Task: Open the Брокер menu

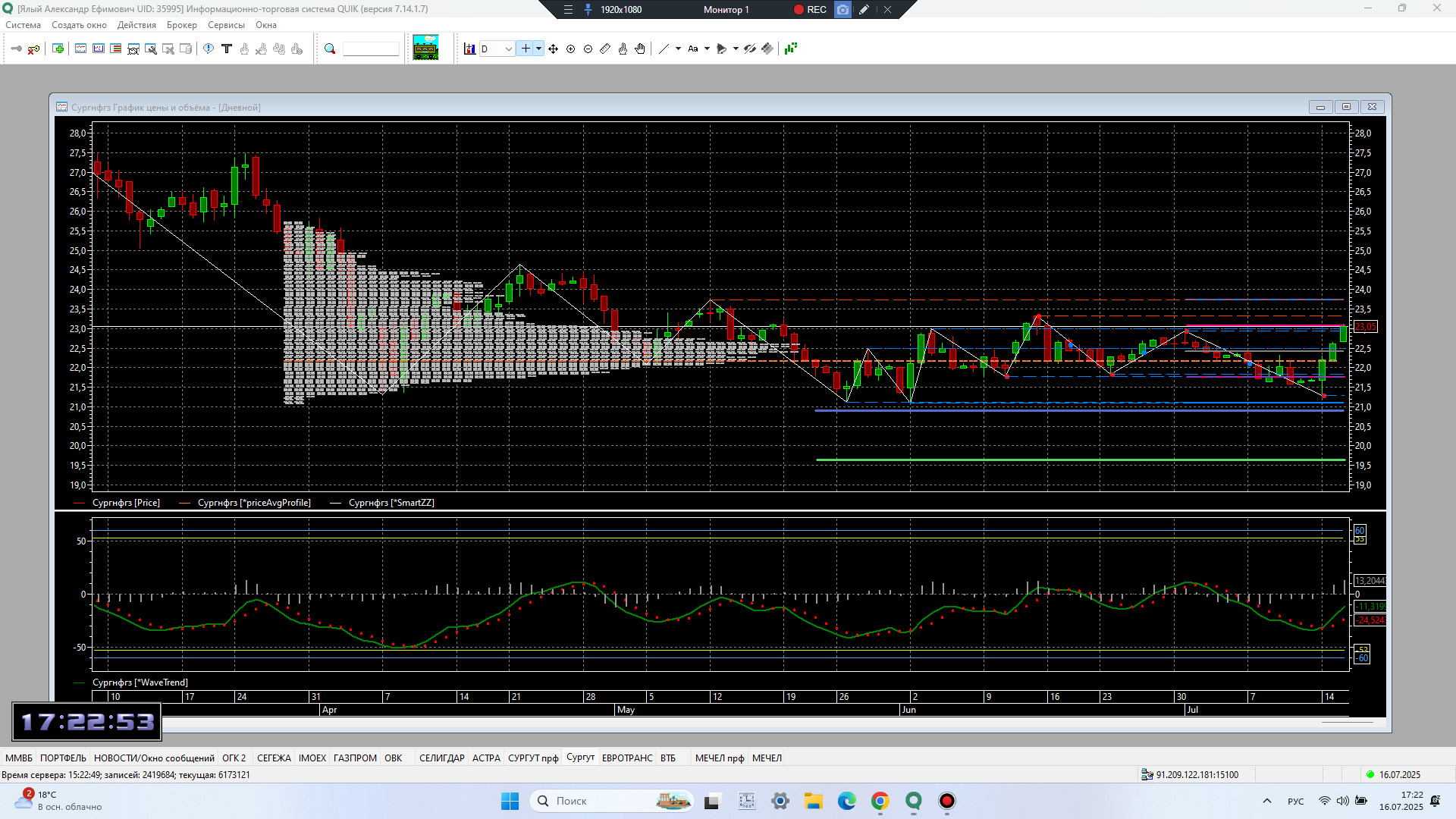Action: (x=181, y=25)
